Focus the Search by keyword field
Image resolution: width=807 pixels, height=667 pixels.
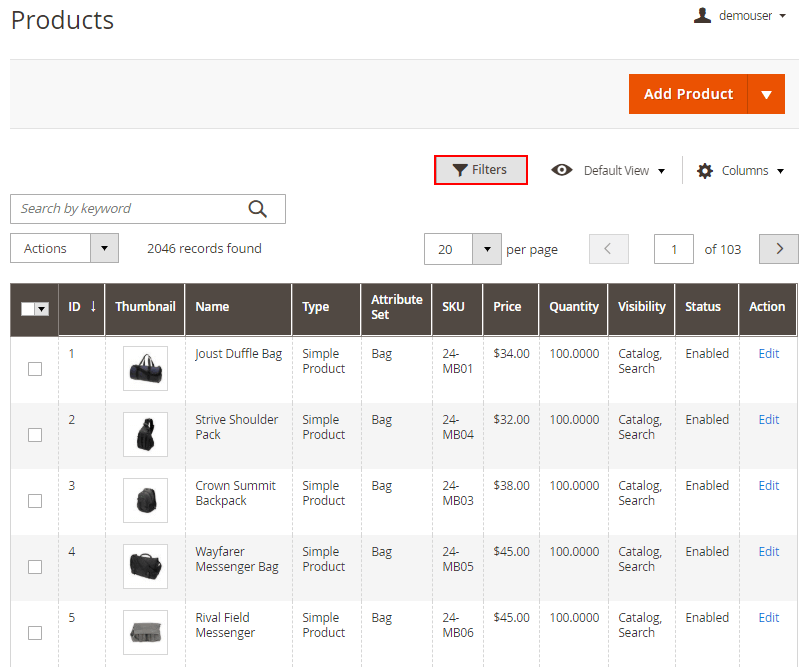130,209
